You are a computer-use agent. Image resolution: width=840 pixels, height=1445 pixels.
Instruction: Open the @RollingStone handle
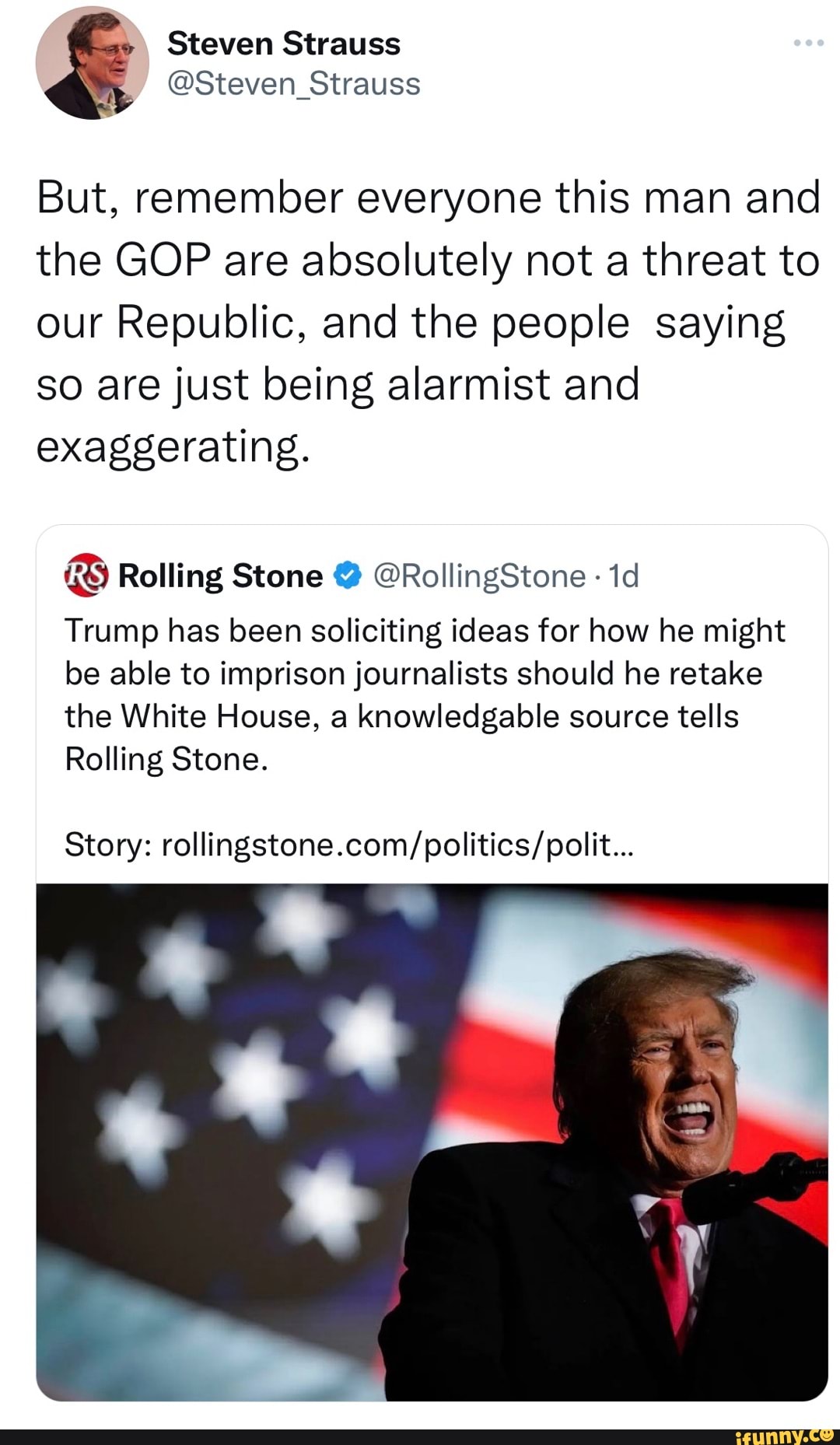[479, 576]
